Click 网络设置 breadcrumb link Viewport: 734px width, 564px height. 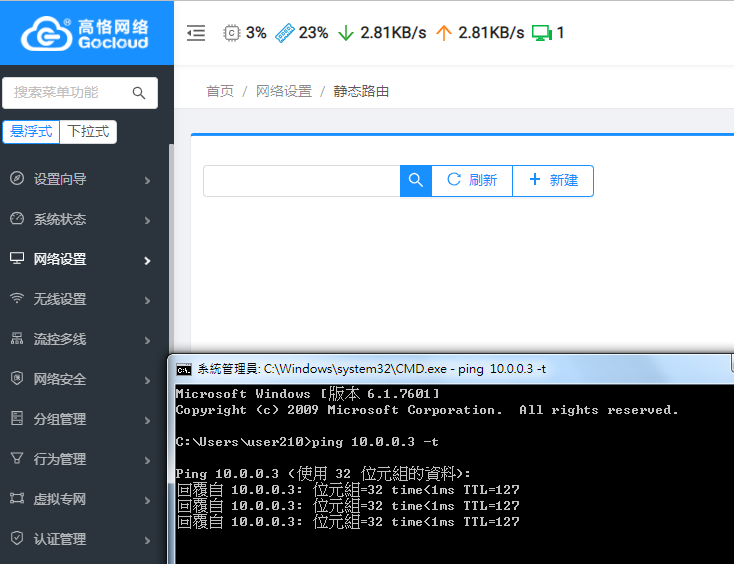tap(284, 91)
